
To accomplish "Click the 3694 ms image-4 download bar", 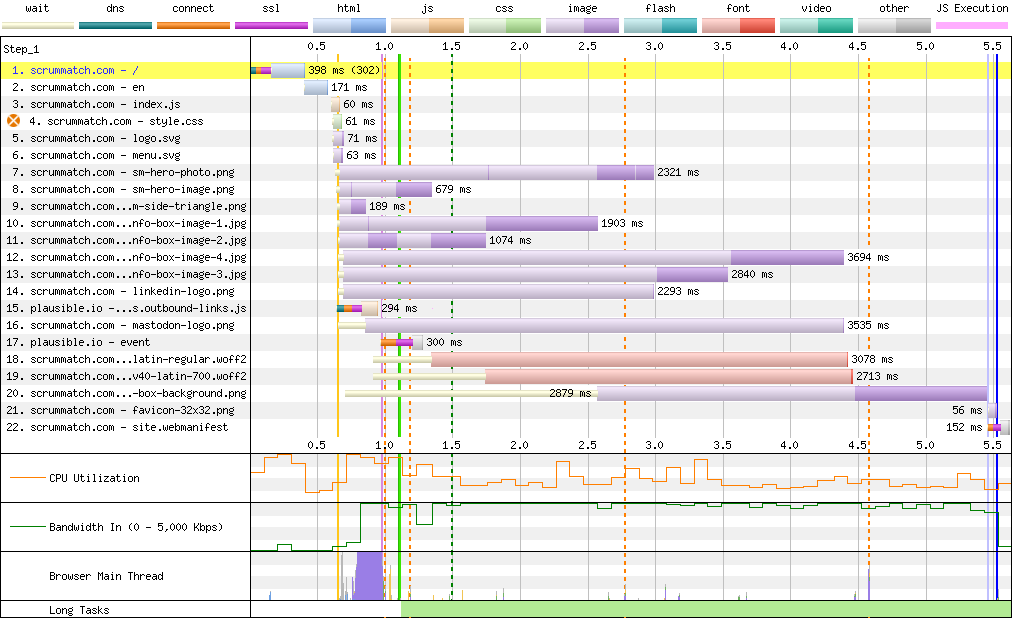I will (x=593, y=257).
